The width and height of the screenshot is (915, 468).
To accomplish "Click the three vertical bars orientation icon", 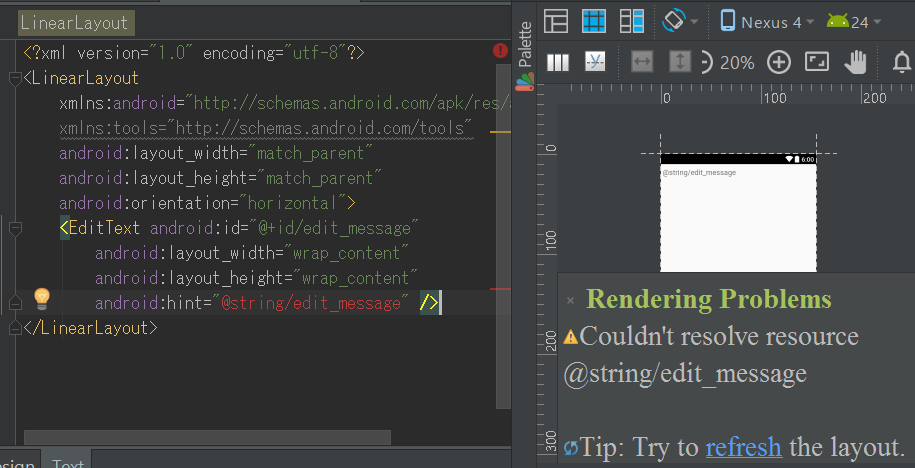I will click(557, 62).
